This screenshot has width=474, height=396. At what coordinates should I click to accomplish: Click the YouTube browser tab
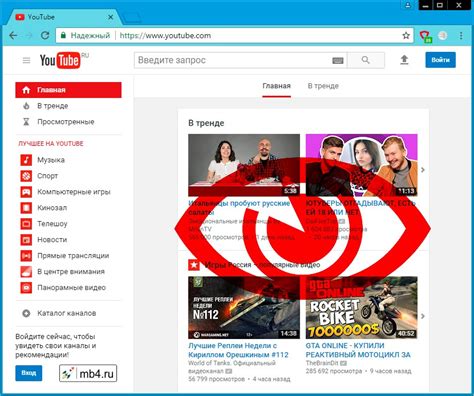(x=63, y=17)
